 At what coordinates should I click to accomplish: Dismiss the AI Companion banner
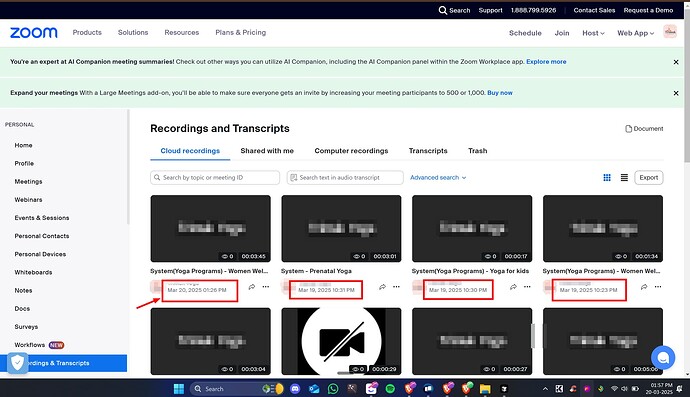click(x=676, y=62)
